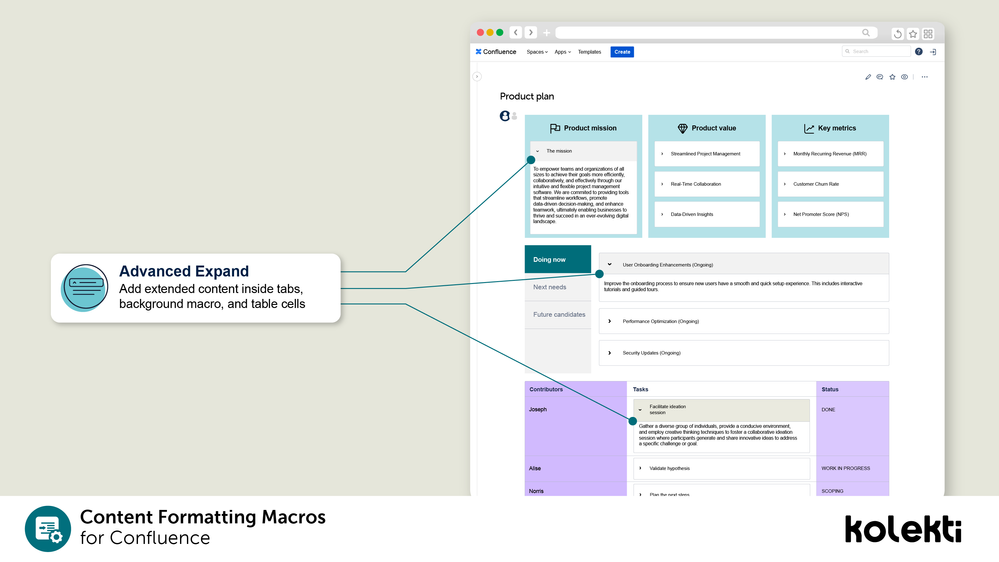This screenshot has height=562, width=999.
Task: Expand Performance Optimization (Ongoing)
Action: pyautogui.click(x=744, y=321)
